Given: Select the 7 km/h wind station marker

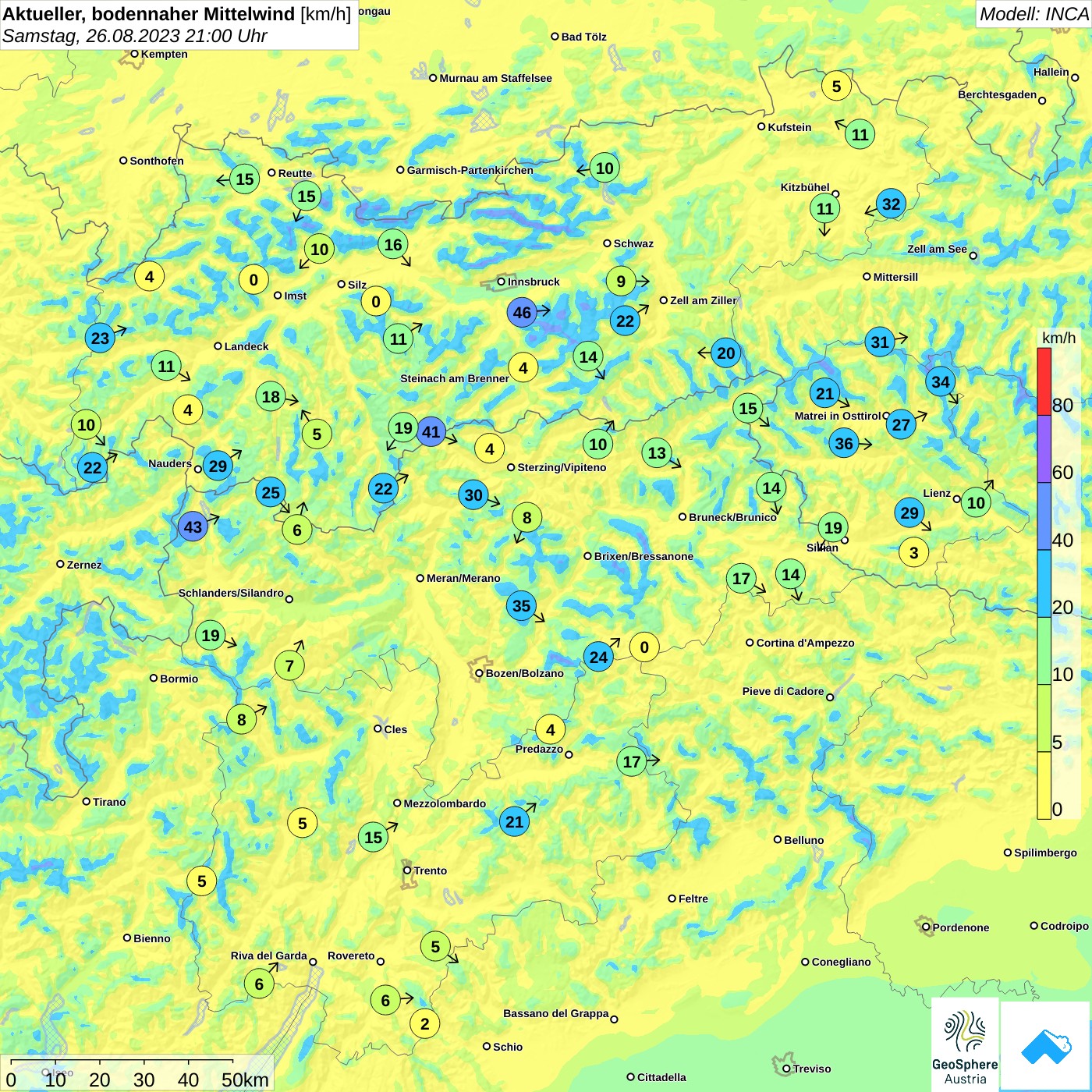Looking at the screenshot, I should coord(289,665).
